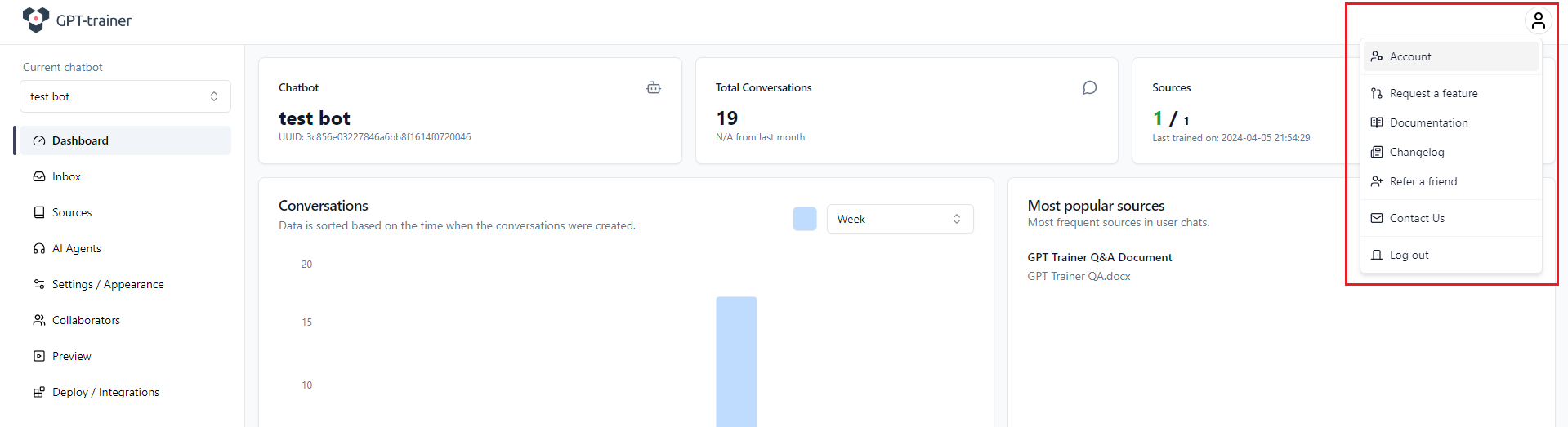1568x427 pixels.
Task: Click the test bot heading in Chatbot card
Action: pyautogui.click(x=315, y=118)
